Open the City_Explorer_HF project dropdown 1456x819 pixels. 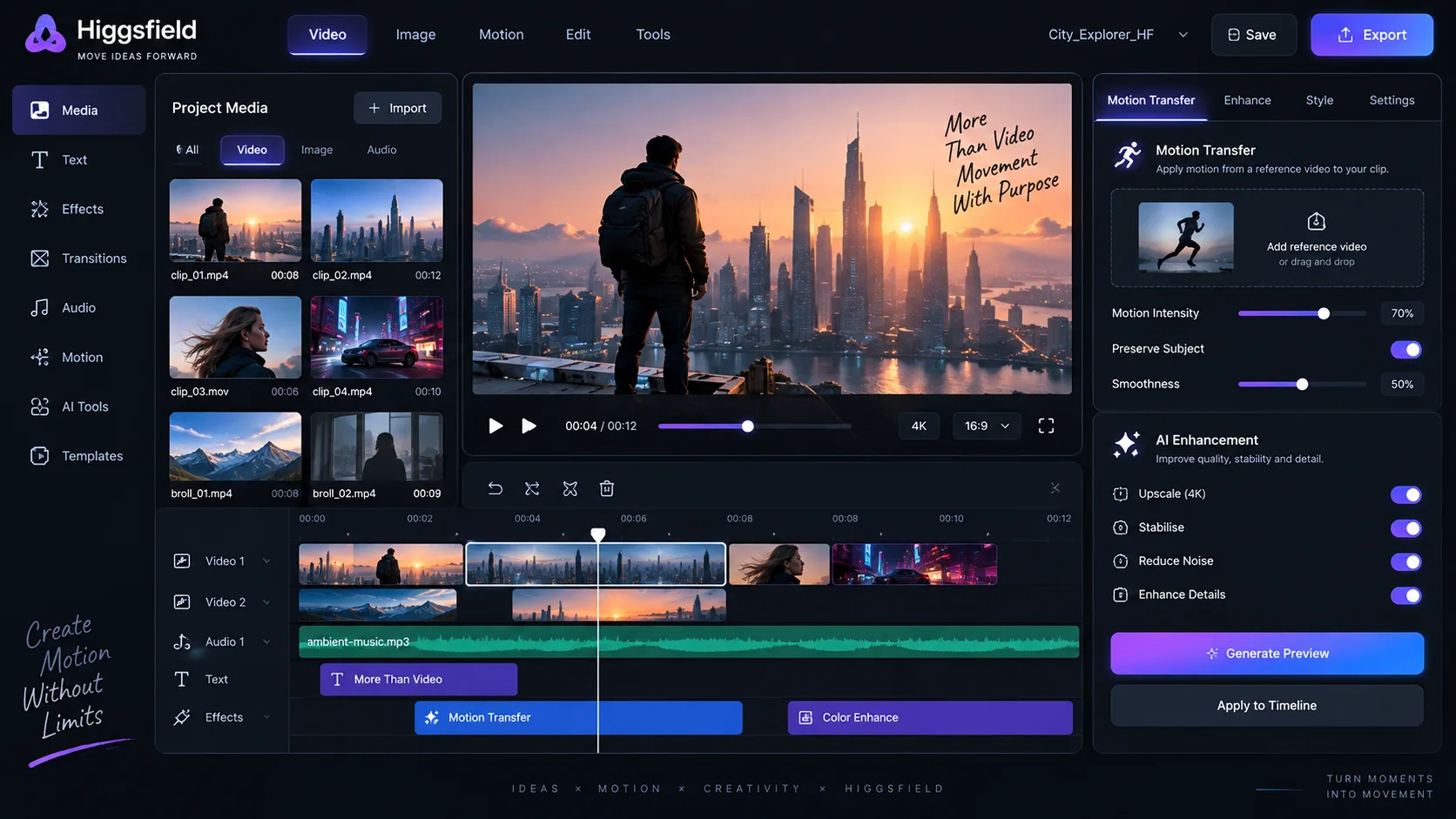click(x=1118, y=35)
